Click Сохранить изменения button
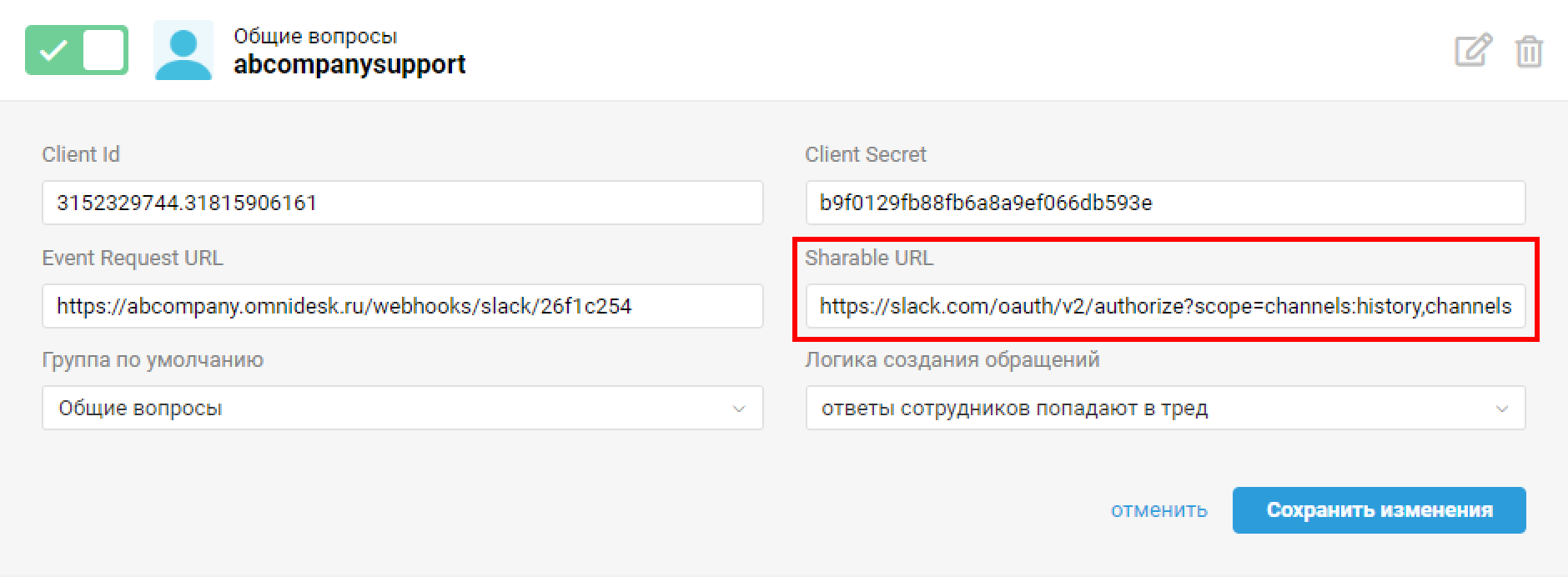This screenshot has width=1568, height=577. tap(1380, 510)
